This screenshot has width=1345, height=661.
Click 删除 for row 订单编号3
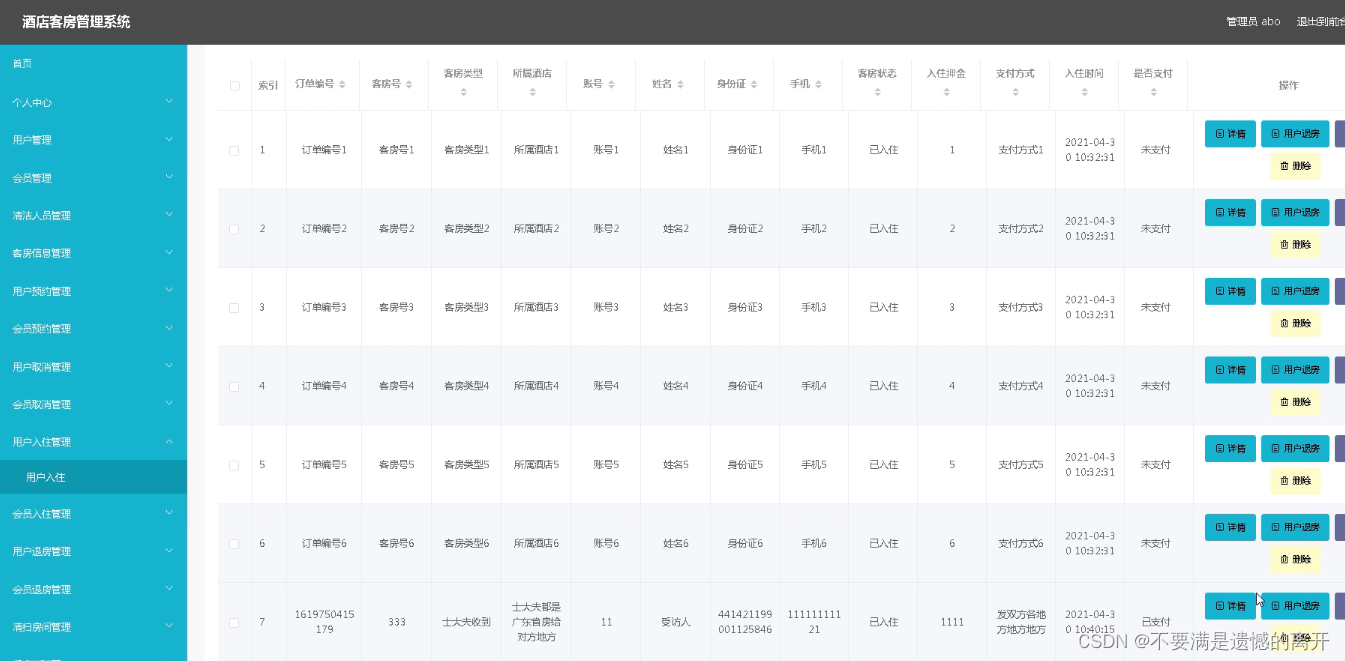1295,323
